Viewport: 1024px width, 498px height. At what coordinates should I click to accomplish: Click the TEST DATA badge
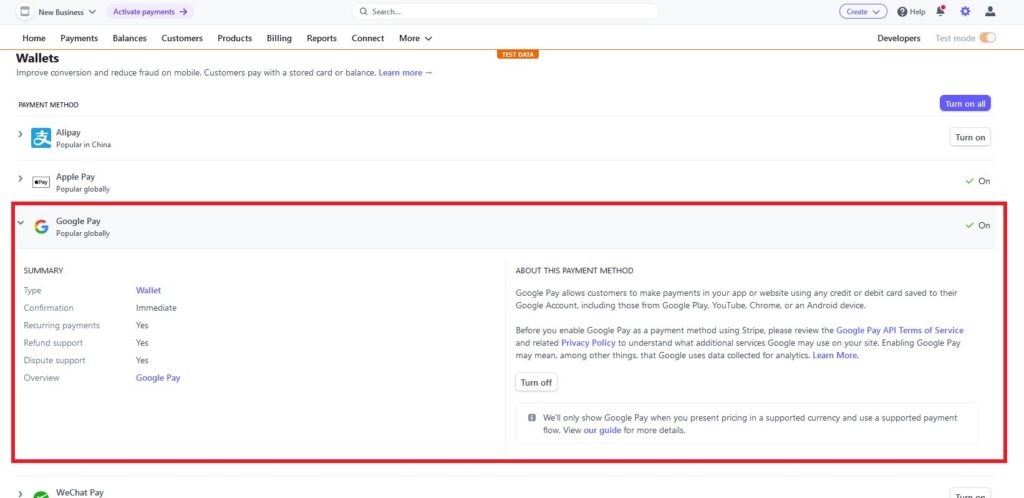[x=517, y=55]
